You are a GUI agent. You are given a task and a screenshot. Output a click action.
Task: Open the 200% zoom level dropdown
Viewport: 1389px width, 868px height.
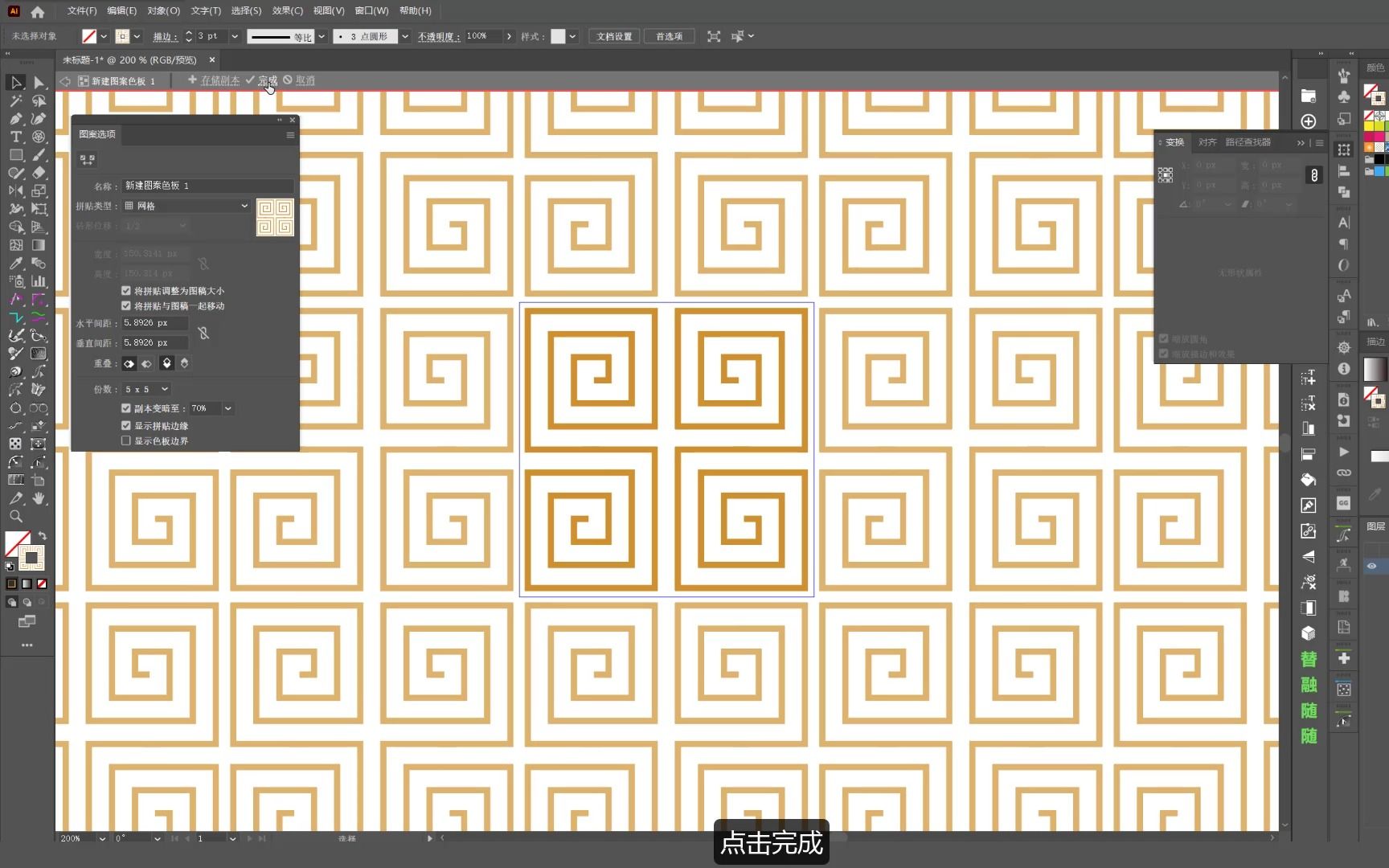(x=102, y=838)
